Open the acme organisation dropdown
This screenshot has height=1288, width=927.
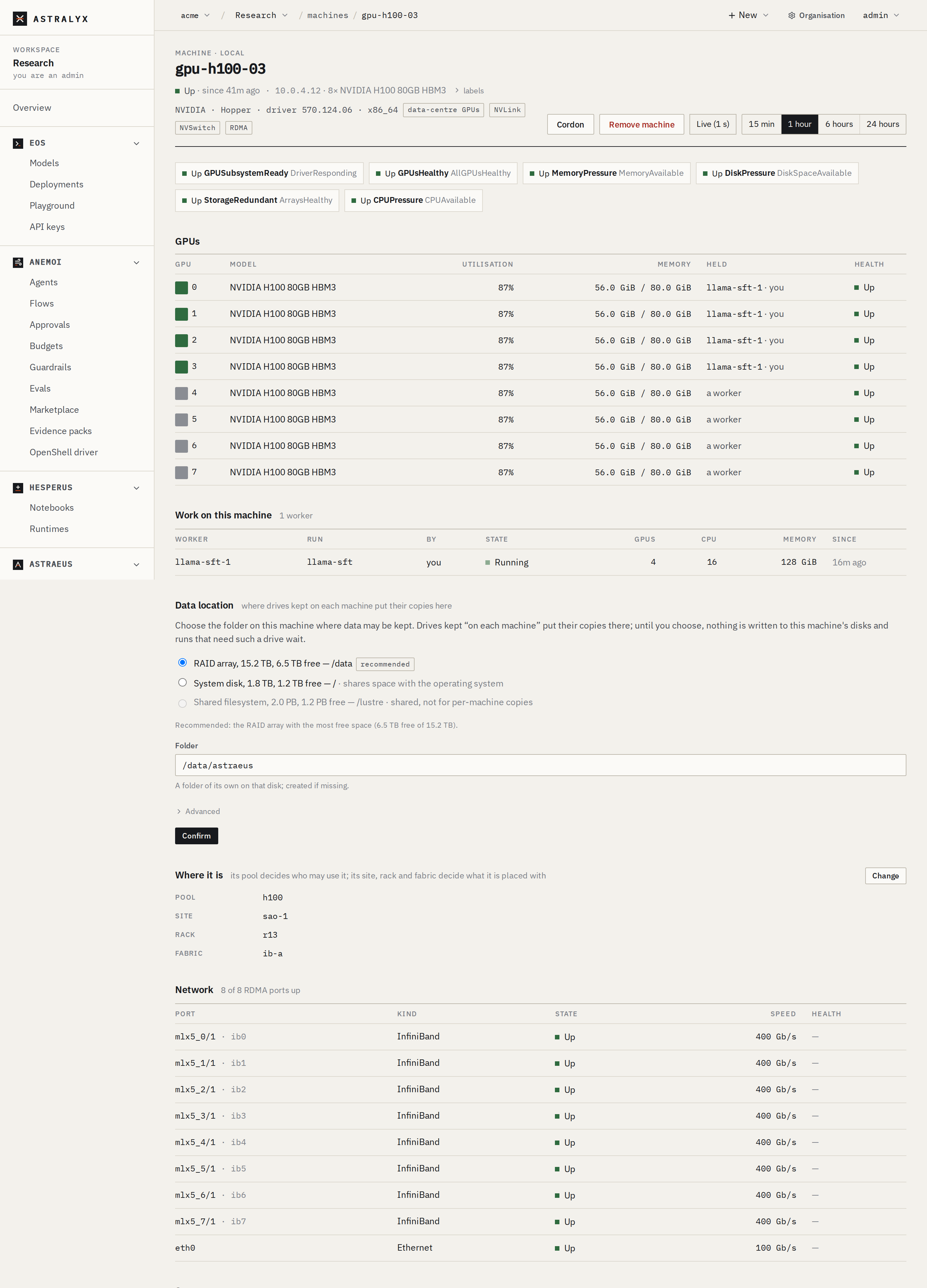[195, 15]
